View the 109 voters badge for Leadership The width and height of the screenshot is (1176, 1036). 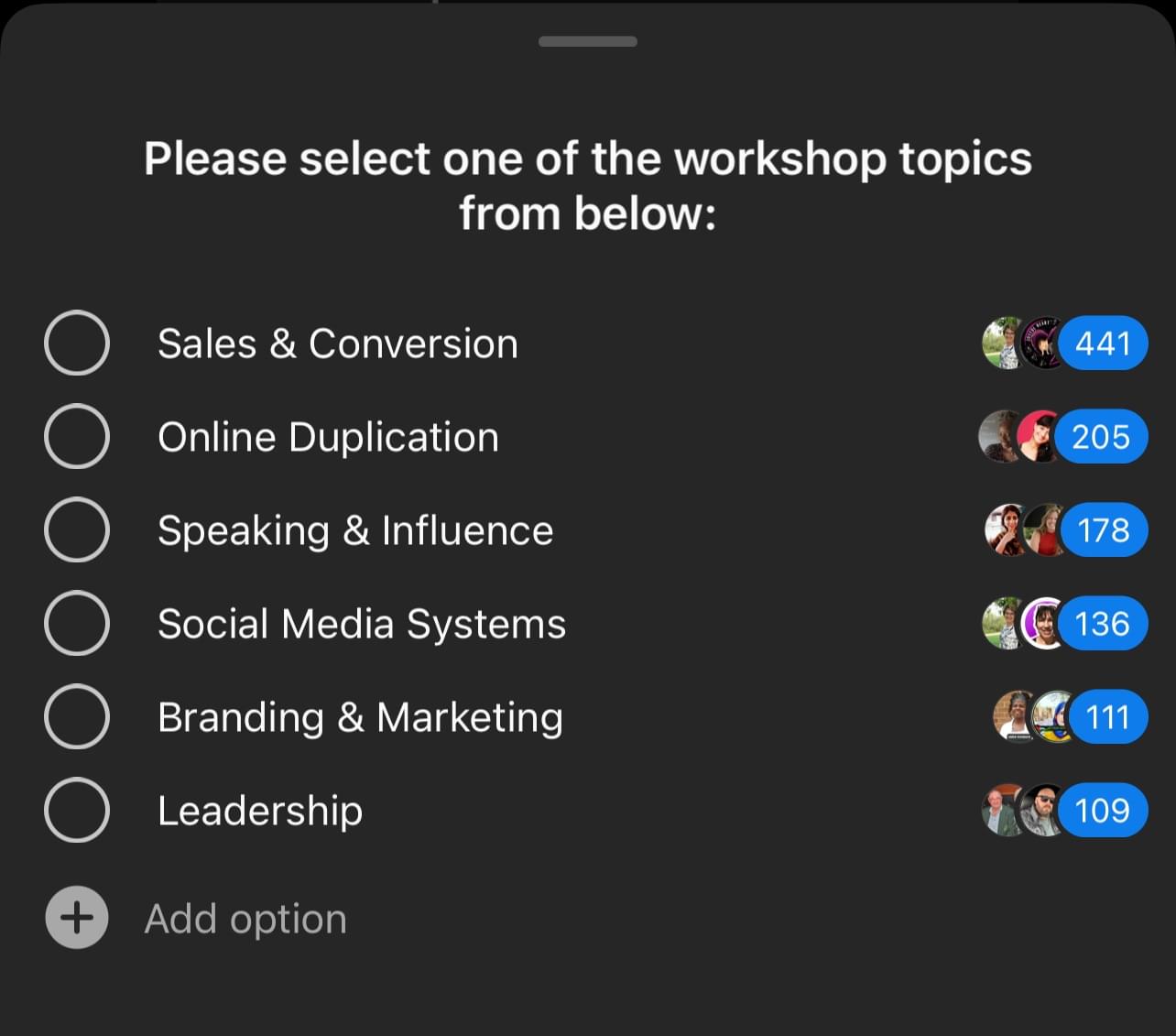point(1102,811)
